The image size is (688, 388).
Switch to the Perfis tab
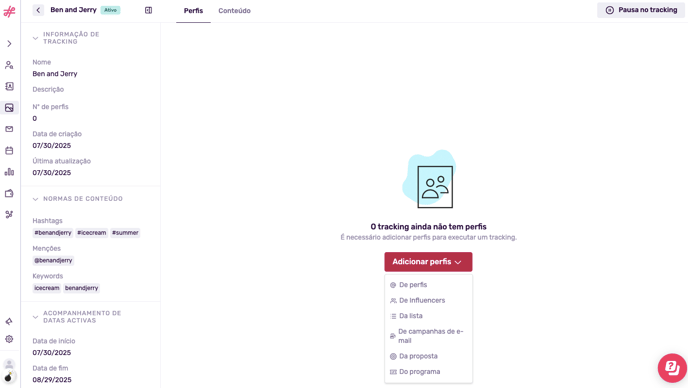193,11
